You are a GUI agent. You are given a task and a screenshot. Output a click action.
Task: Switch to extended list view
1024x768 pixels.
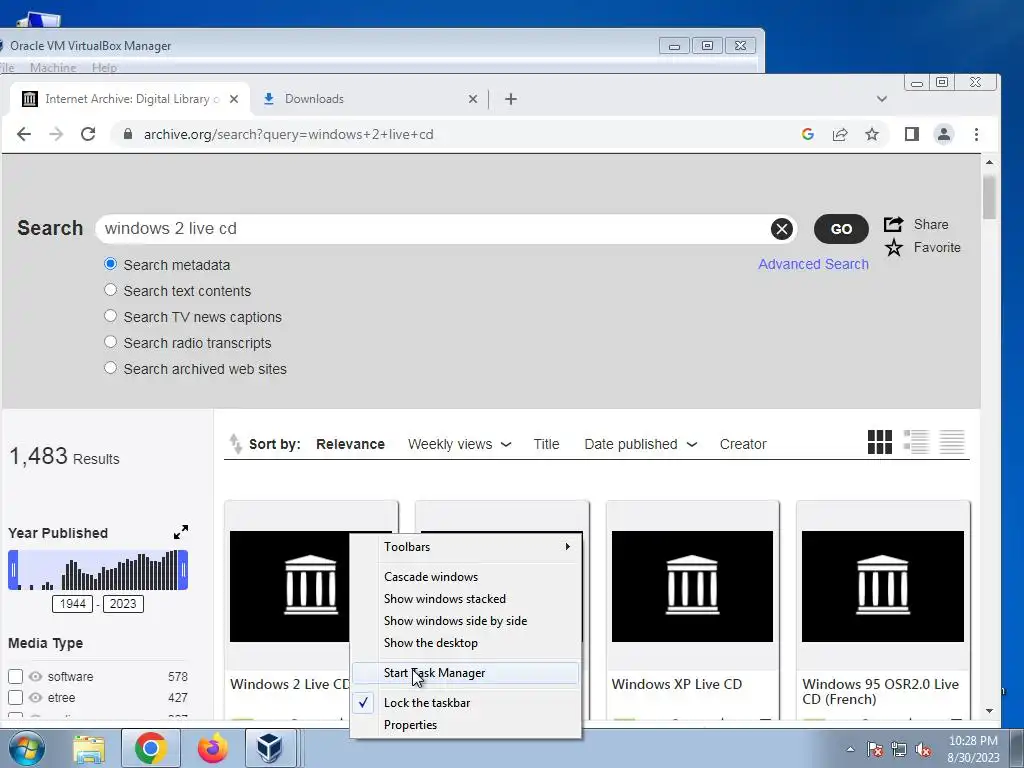point(916,442)
